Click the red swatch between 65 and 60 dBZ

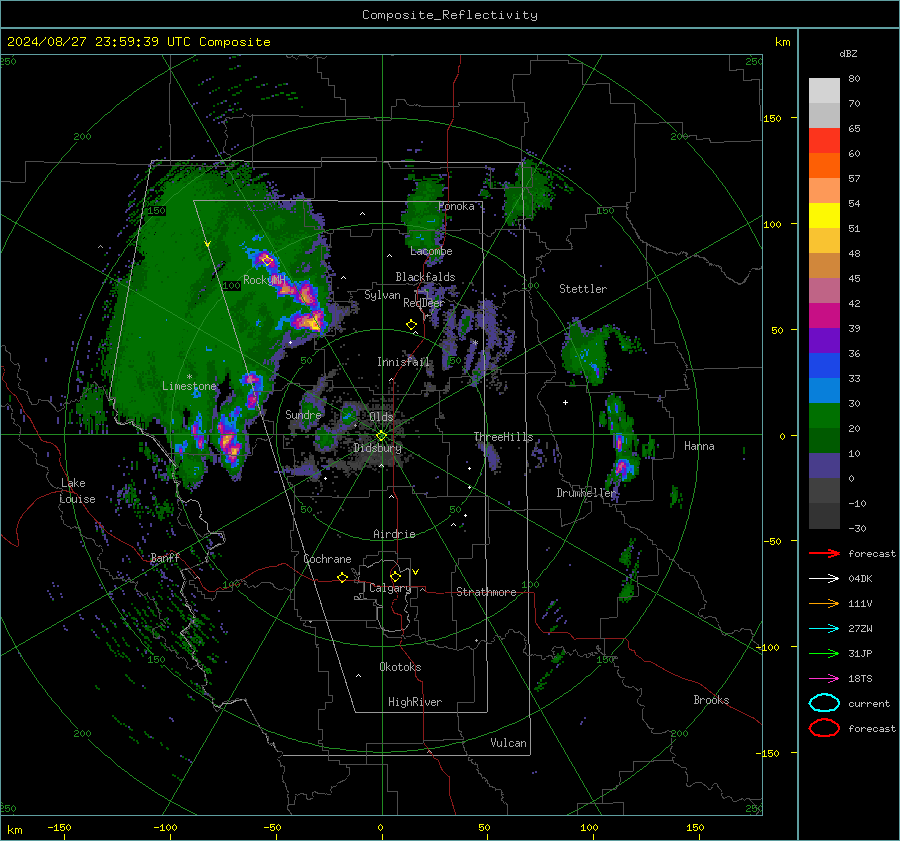tap(824, 141)
